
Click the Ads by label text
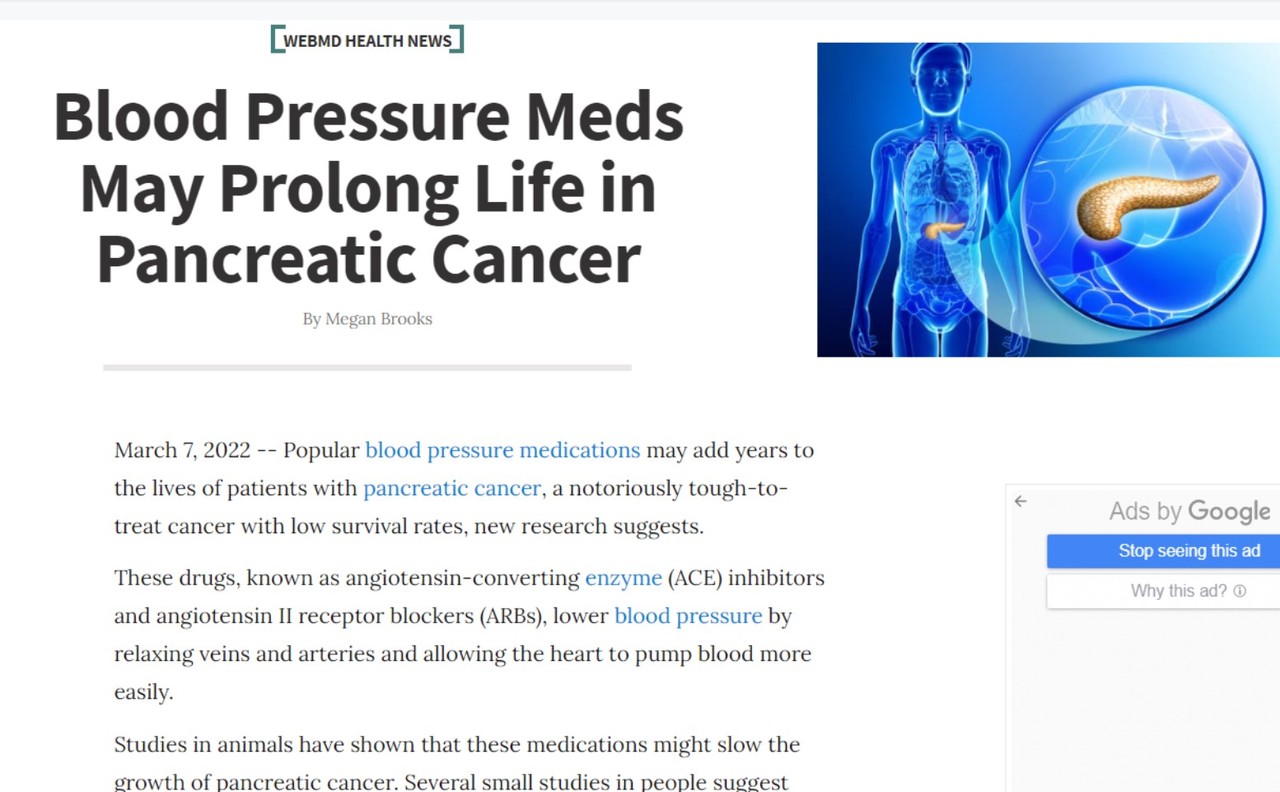click(1145, 512)
